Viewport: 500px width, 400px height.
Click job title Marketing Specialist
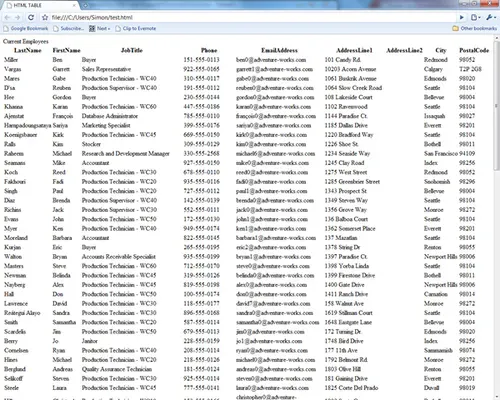point(106,125)
